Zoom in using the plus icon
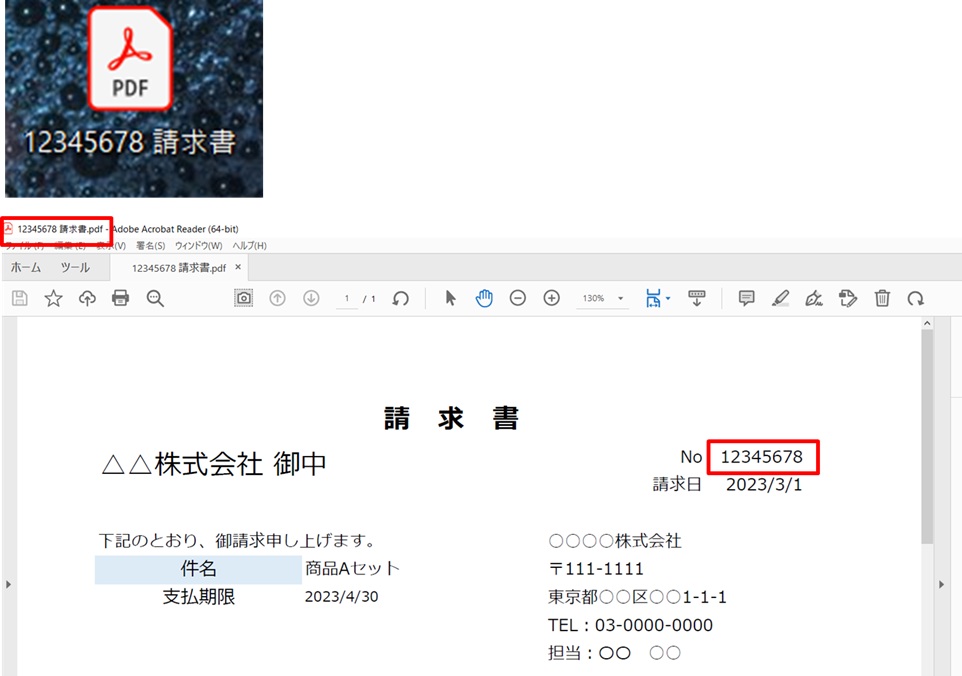 click(551, 298)
